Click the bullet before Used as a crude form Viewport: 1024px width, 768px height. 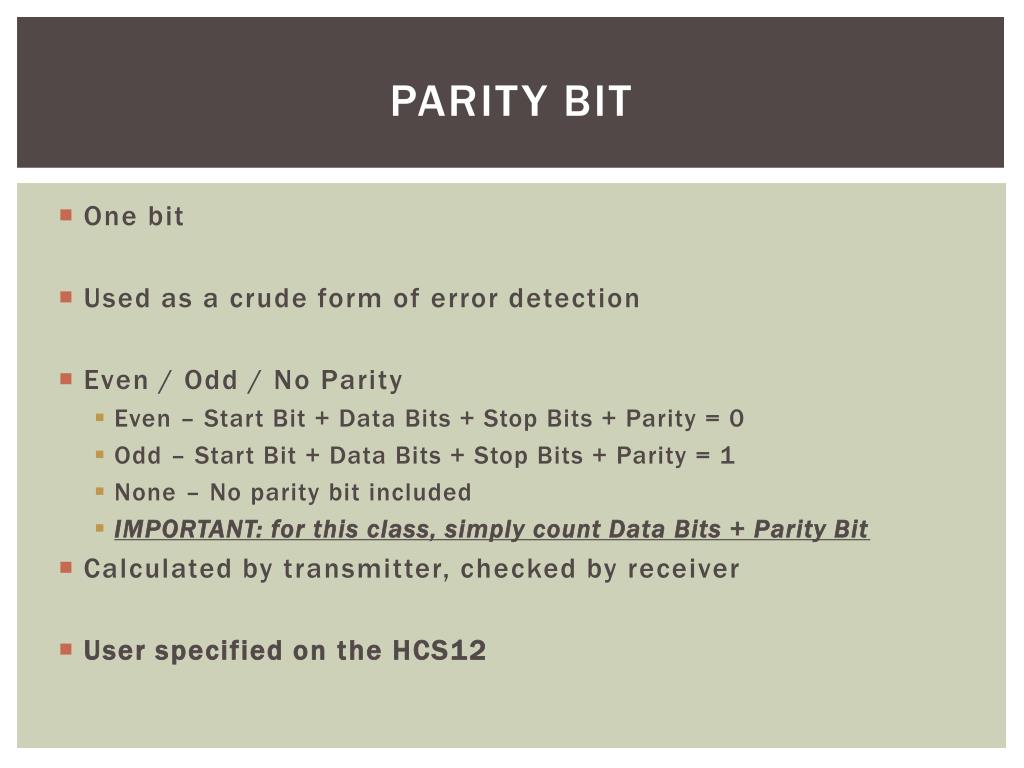pyautogui.click(x=66, y=297)
